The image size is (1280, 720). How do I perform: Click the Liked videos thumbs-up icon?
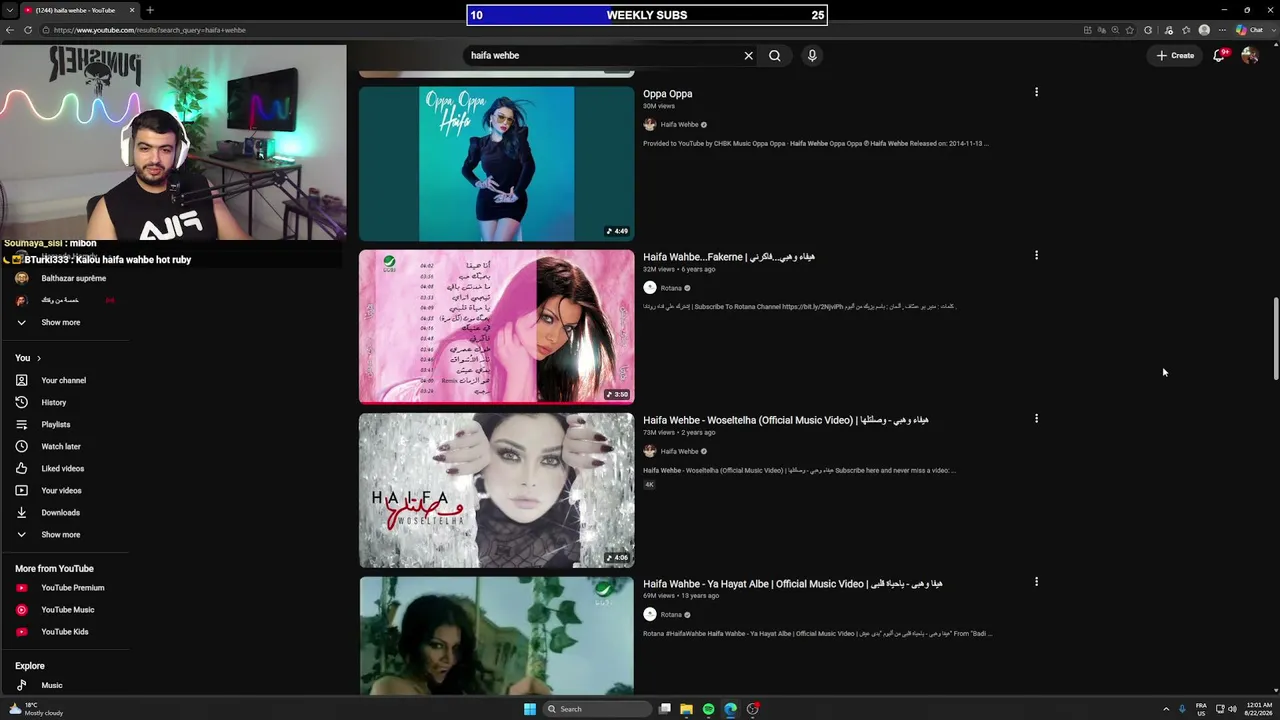[21, 468]
